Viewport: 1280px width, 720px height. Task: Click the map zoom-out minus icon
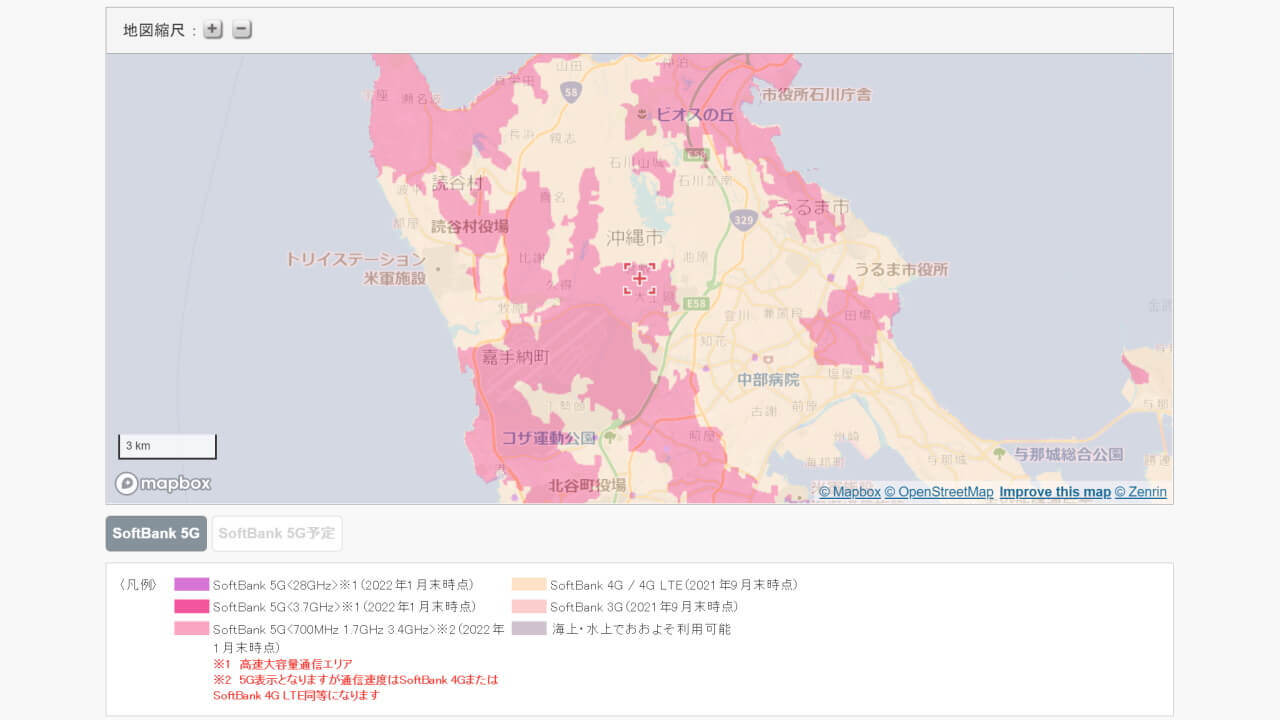[240, 29]
